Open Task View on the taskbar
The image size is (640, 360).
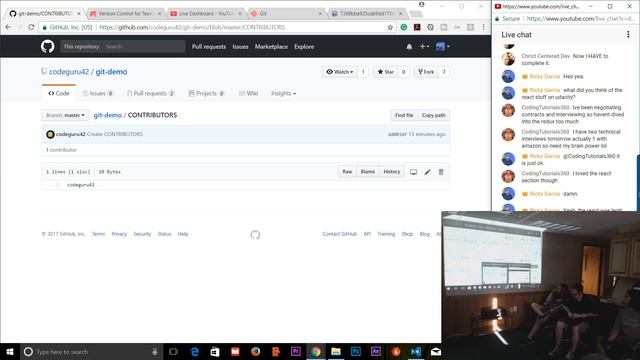(173, 351)
